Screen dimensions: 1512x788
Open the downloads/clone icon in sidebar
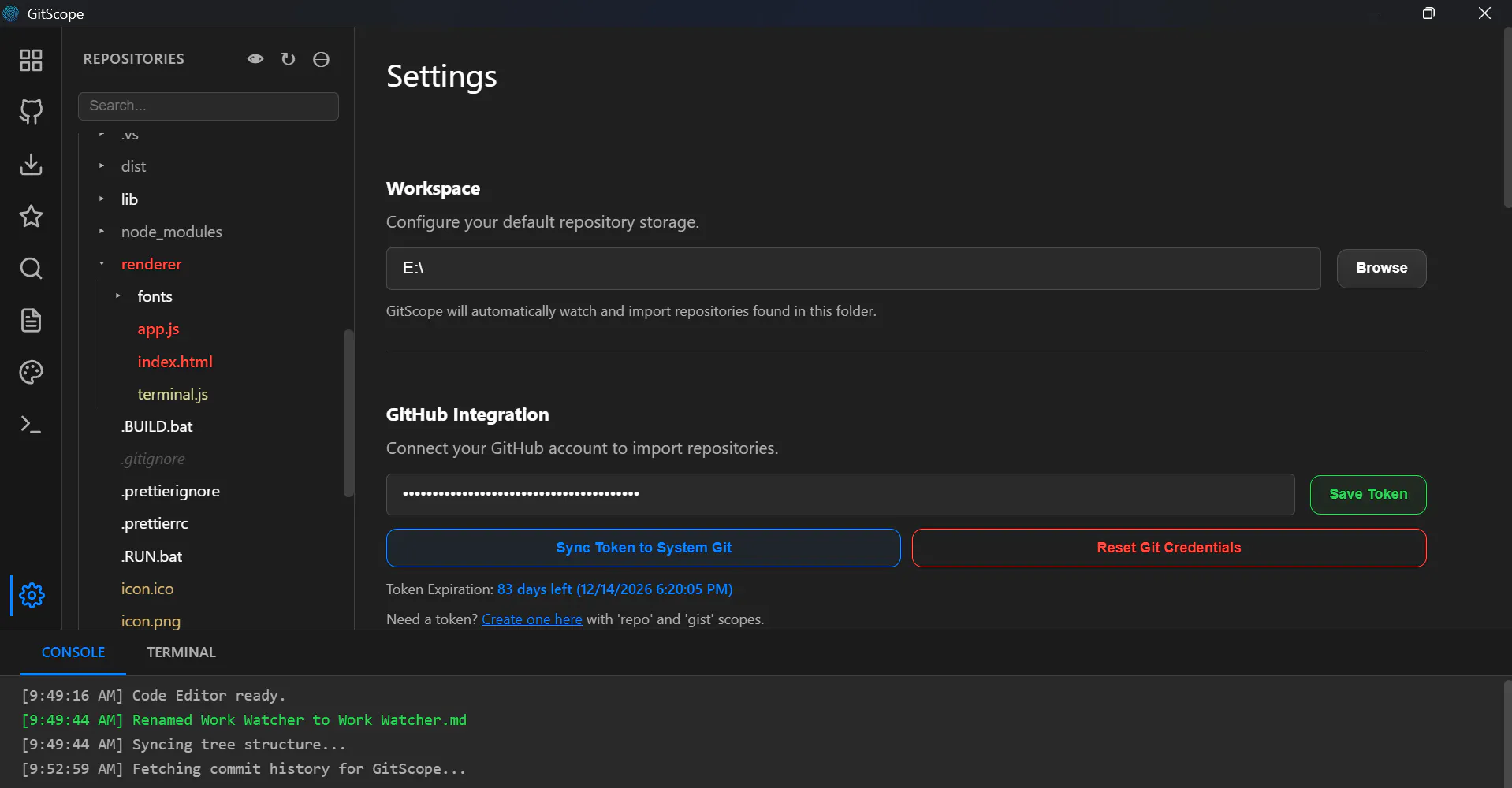(31, 164)
